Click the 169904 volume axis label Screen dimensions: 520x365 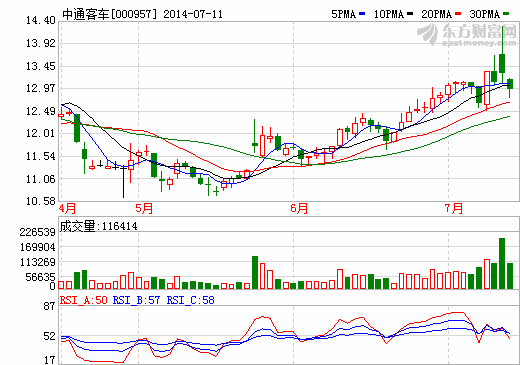[37, 247]
